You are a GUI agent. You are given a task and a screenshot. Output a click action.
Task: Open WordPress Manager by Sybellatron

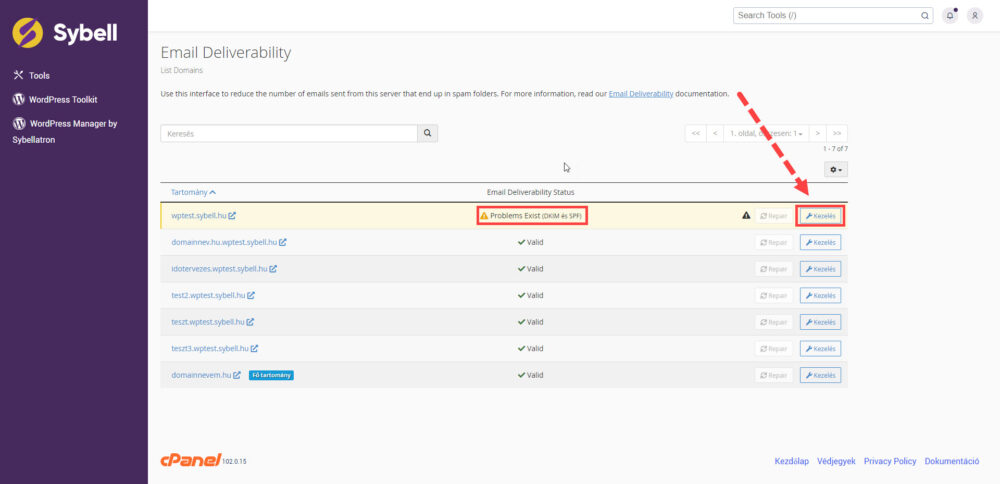point(65,131)
